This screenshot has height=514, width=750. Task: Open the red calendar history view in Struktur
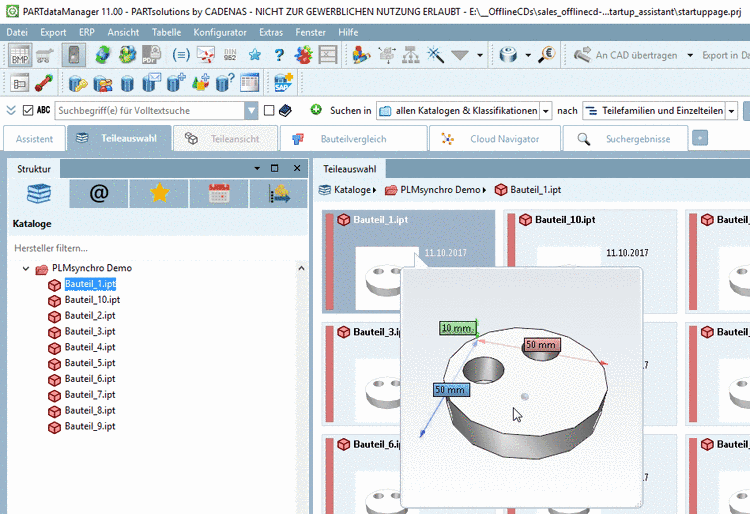pos(219,194)
